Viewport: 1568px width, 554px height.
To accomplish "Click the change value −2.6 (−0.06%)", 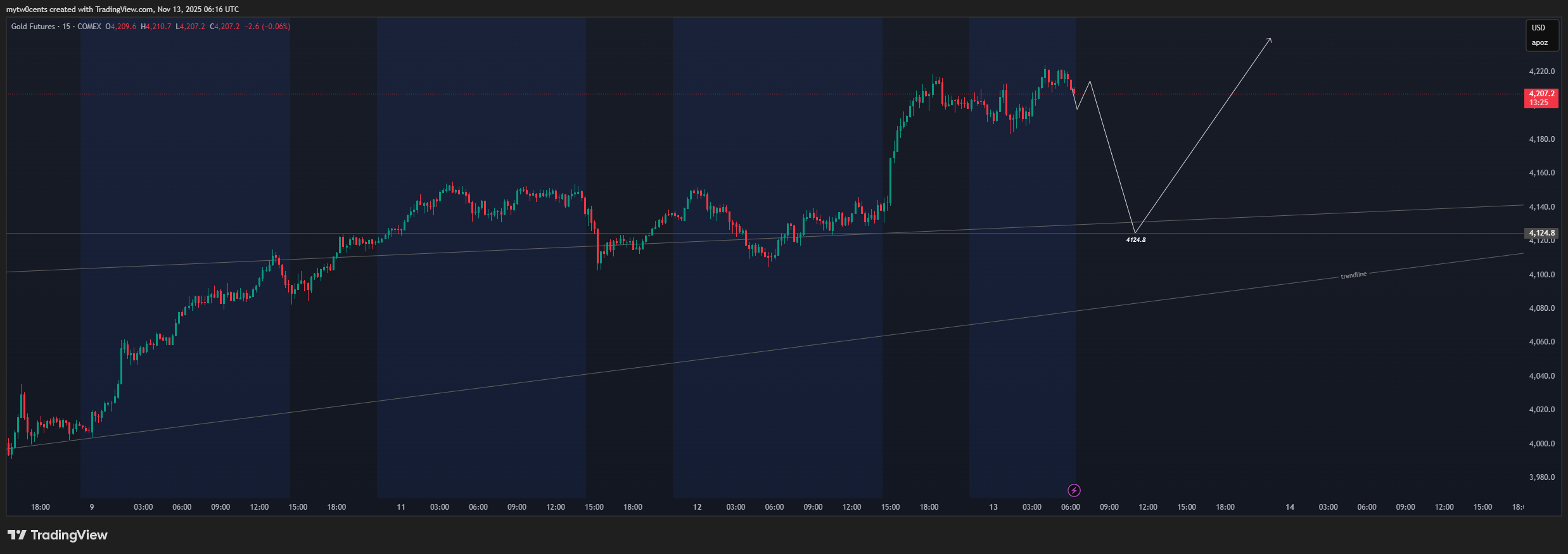I will click(267, 27).
